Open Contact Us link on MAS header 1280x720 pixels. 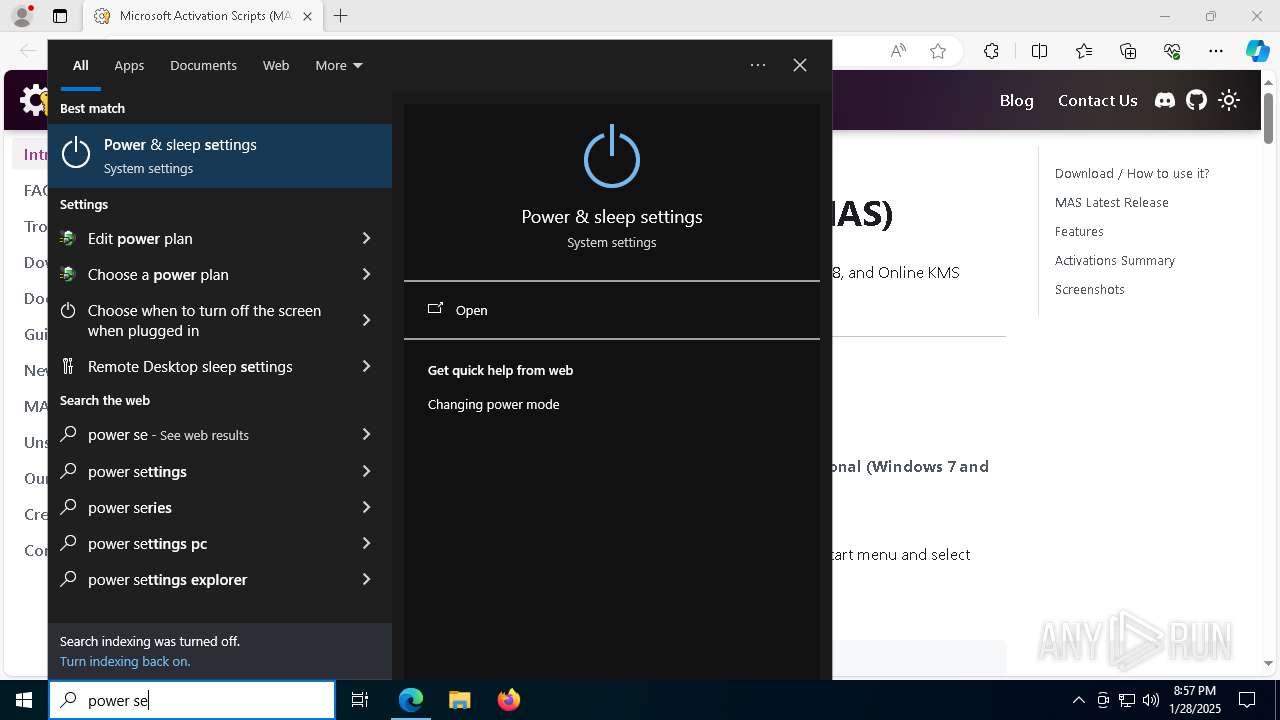pyautogui.click(x=1097, y=100)
